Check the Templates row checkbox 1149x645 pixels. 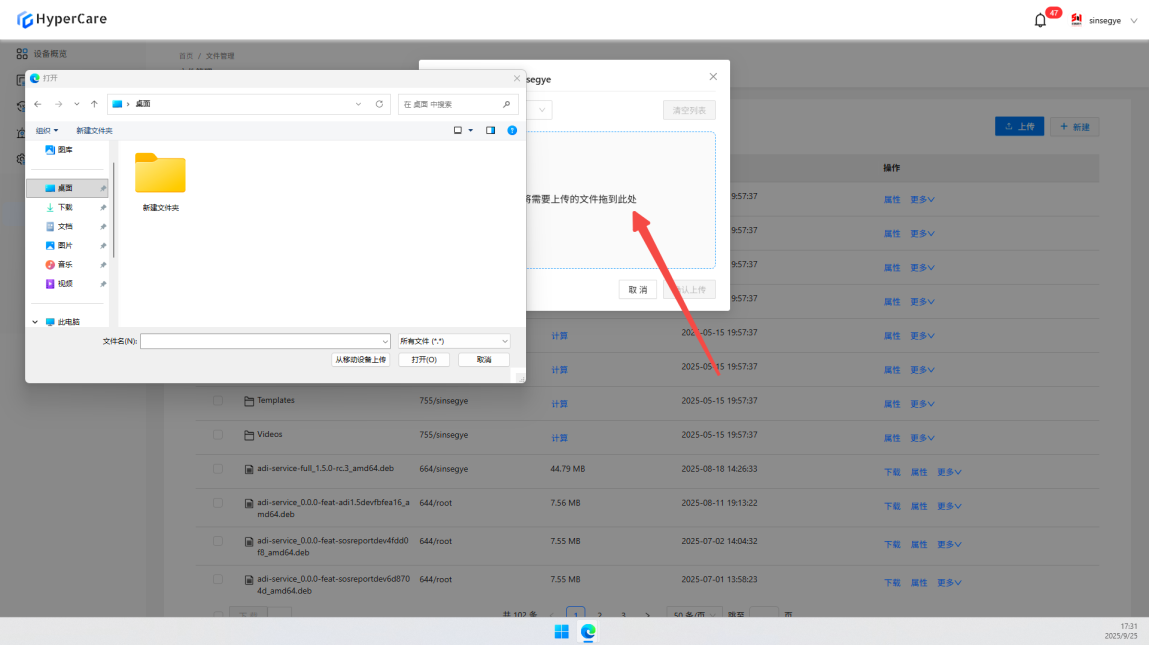pyautogui.click(x=218, y=401)
